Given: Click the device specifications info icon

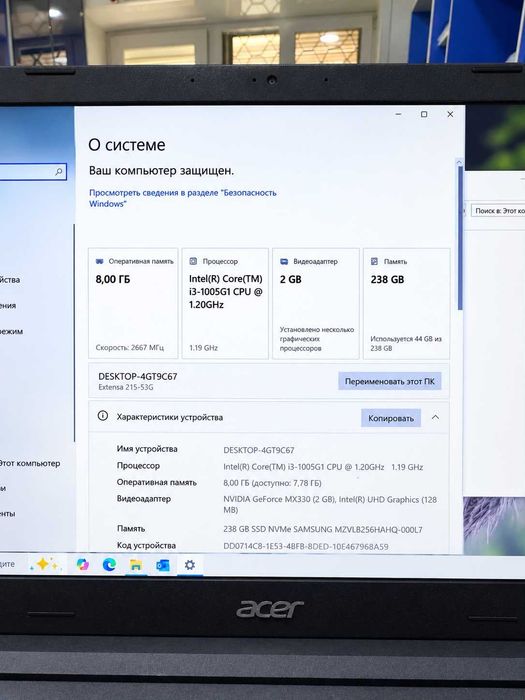Looking at the screenshot, I should (103, 416).
